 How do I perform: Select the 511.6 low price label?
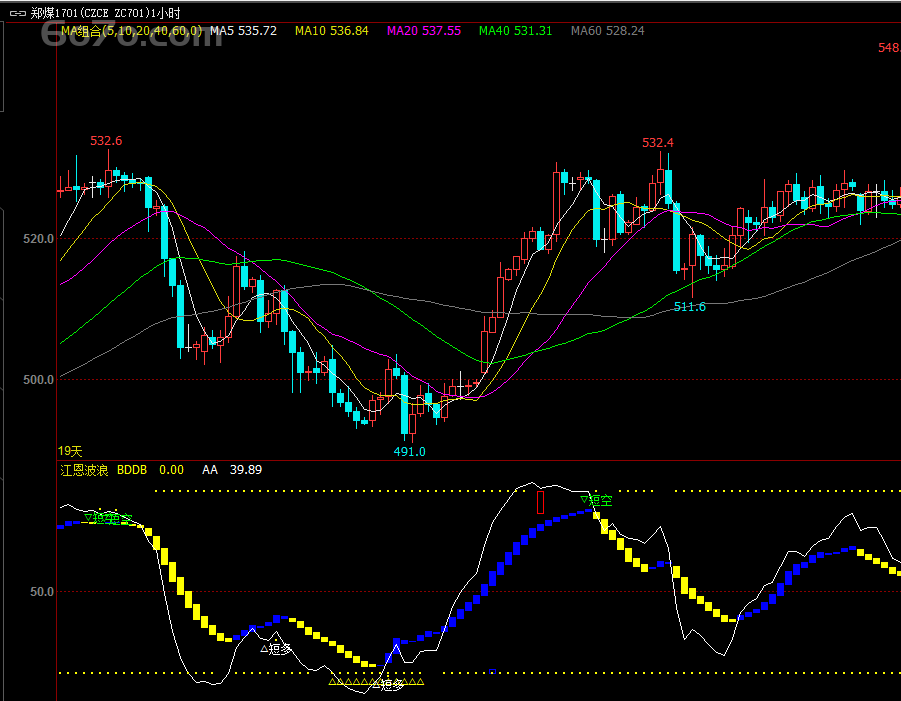[690, 307]
